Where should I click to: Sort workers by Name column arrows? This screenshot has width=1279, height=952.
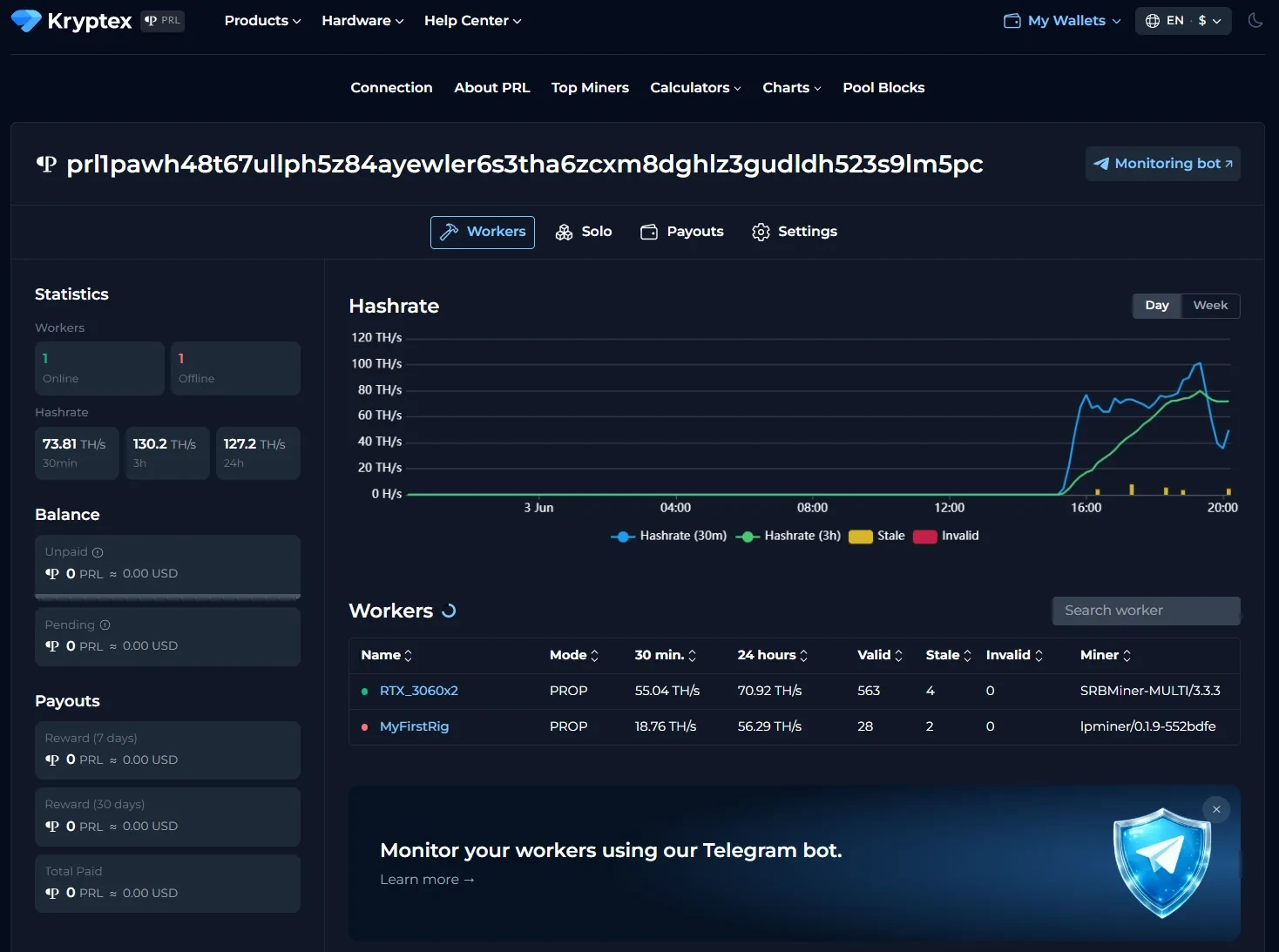(409, 656)
